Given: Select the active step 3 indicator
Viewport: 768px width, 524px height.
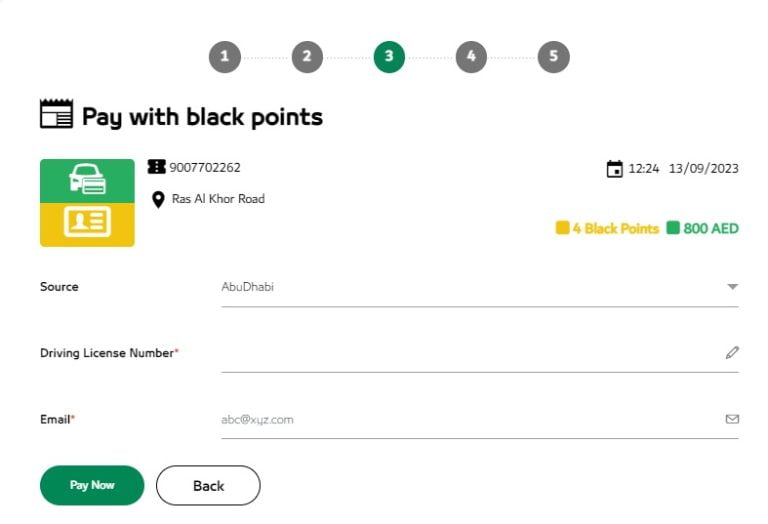Looking at the screenshot, I should point(389,57).
